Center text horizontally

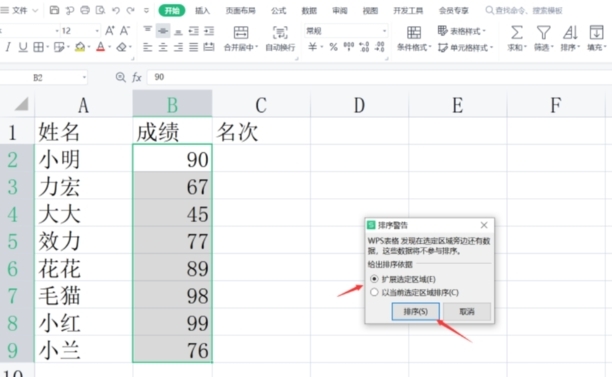(163, 47)
